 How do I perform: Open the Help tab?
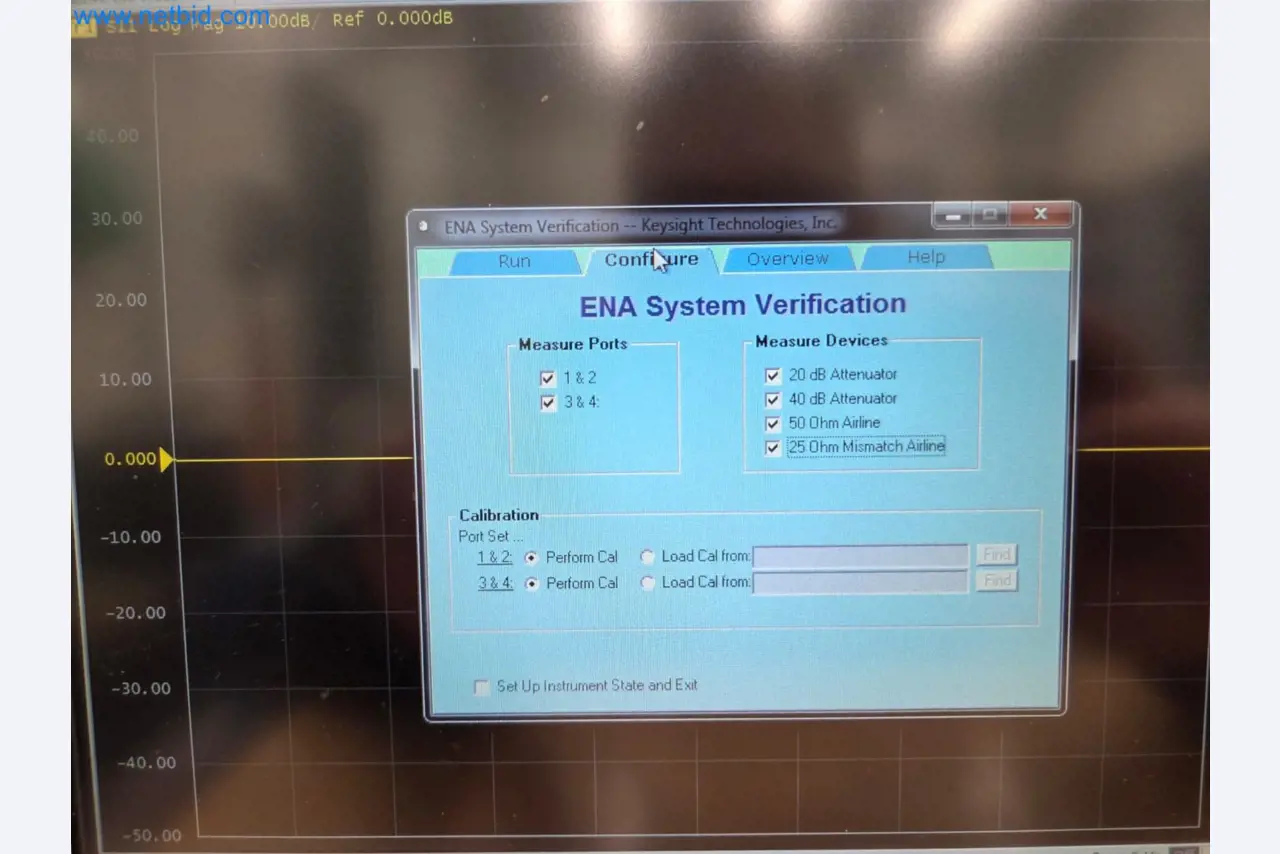[925, 258]
